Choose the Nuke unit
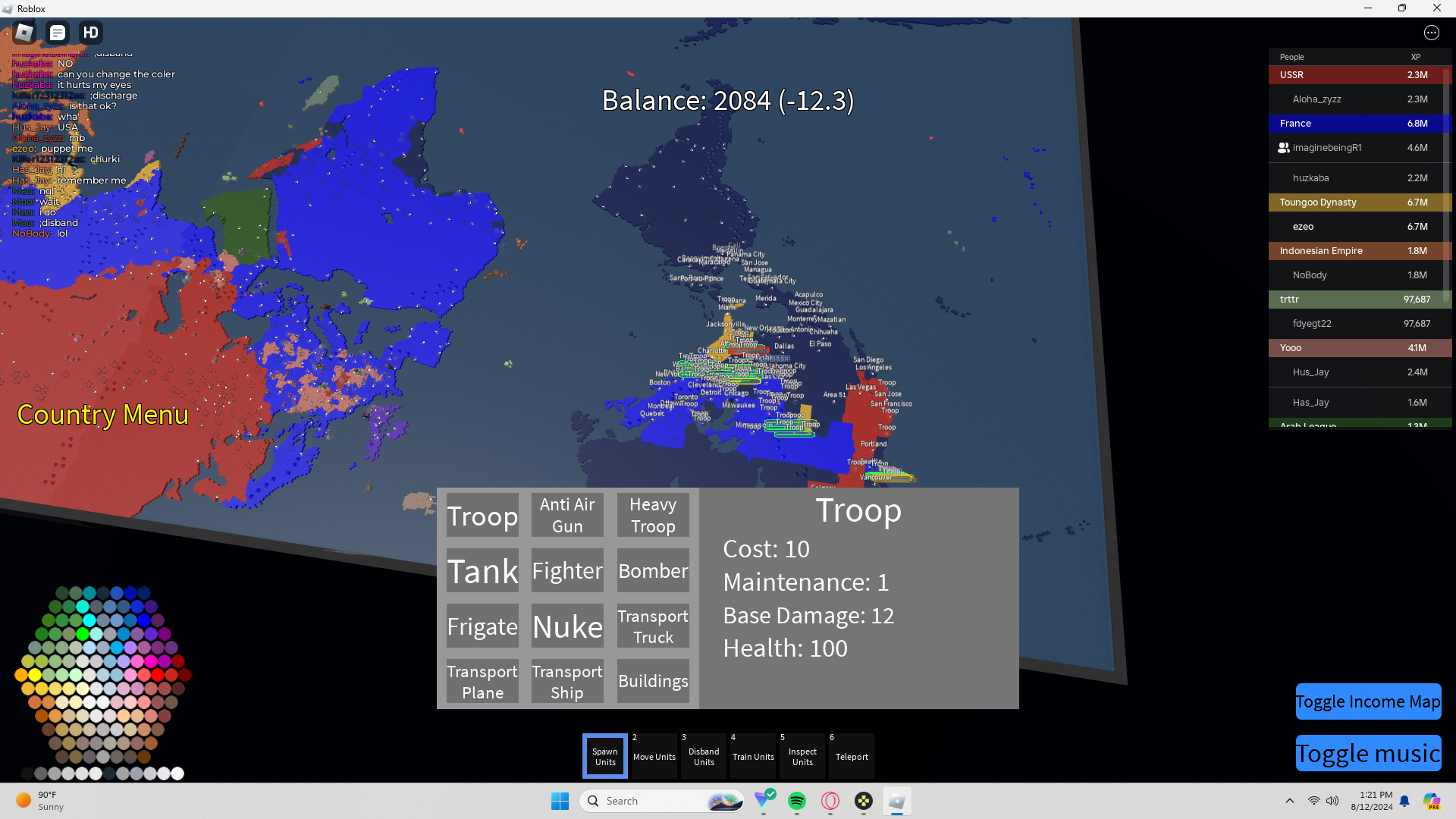 (567, 626)
